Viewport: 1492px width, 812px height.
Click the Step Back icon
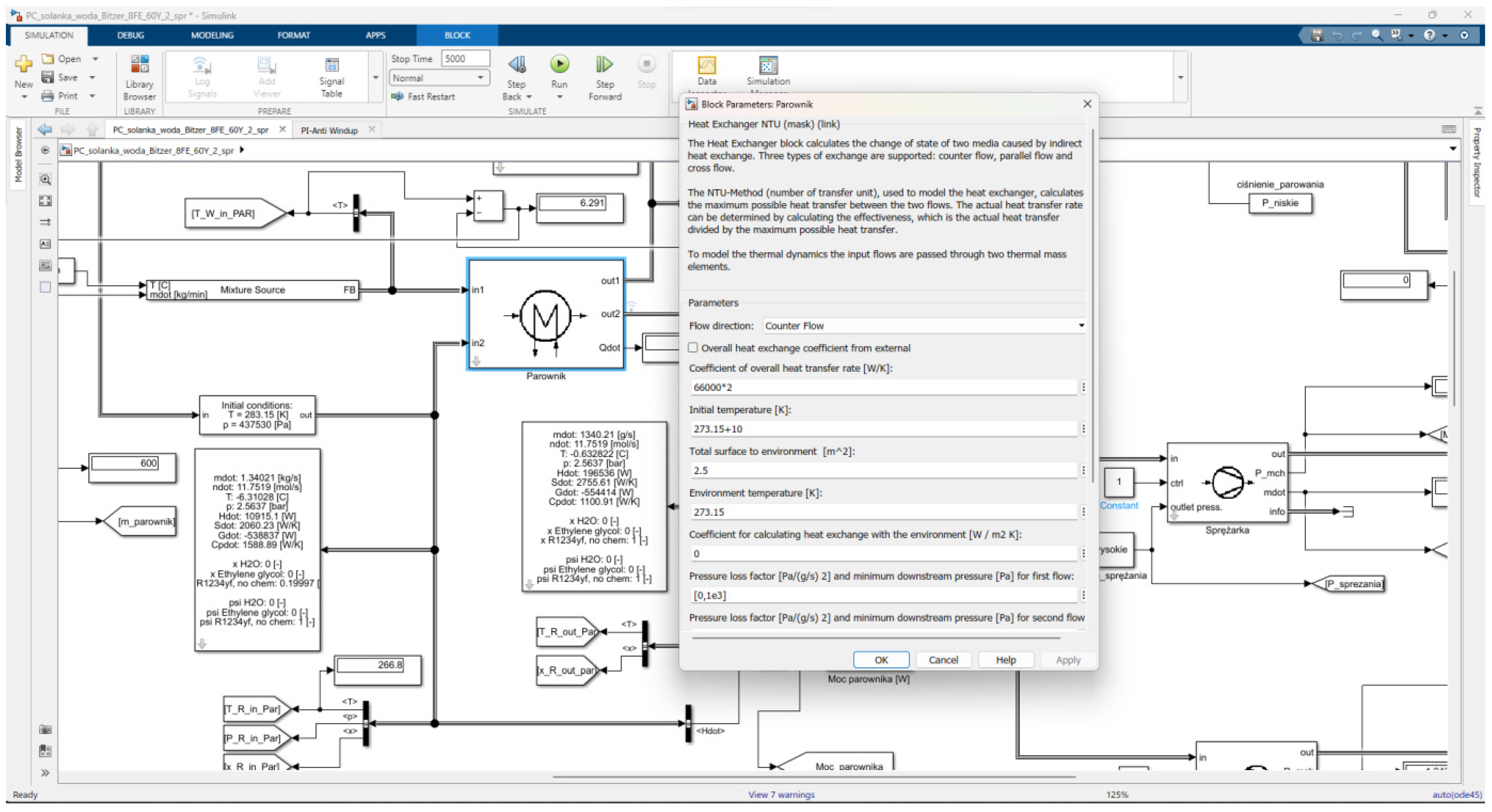[516, 64]
